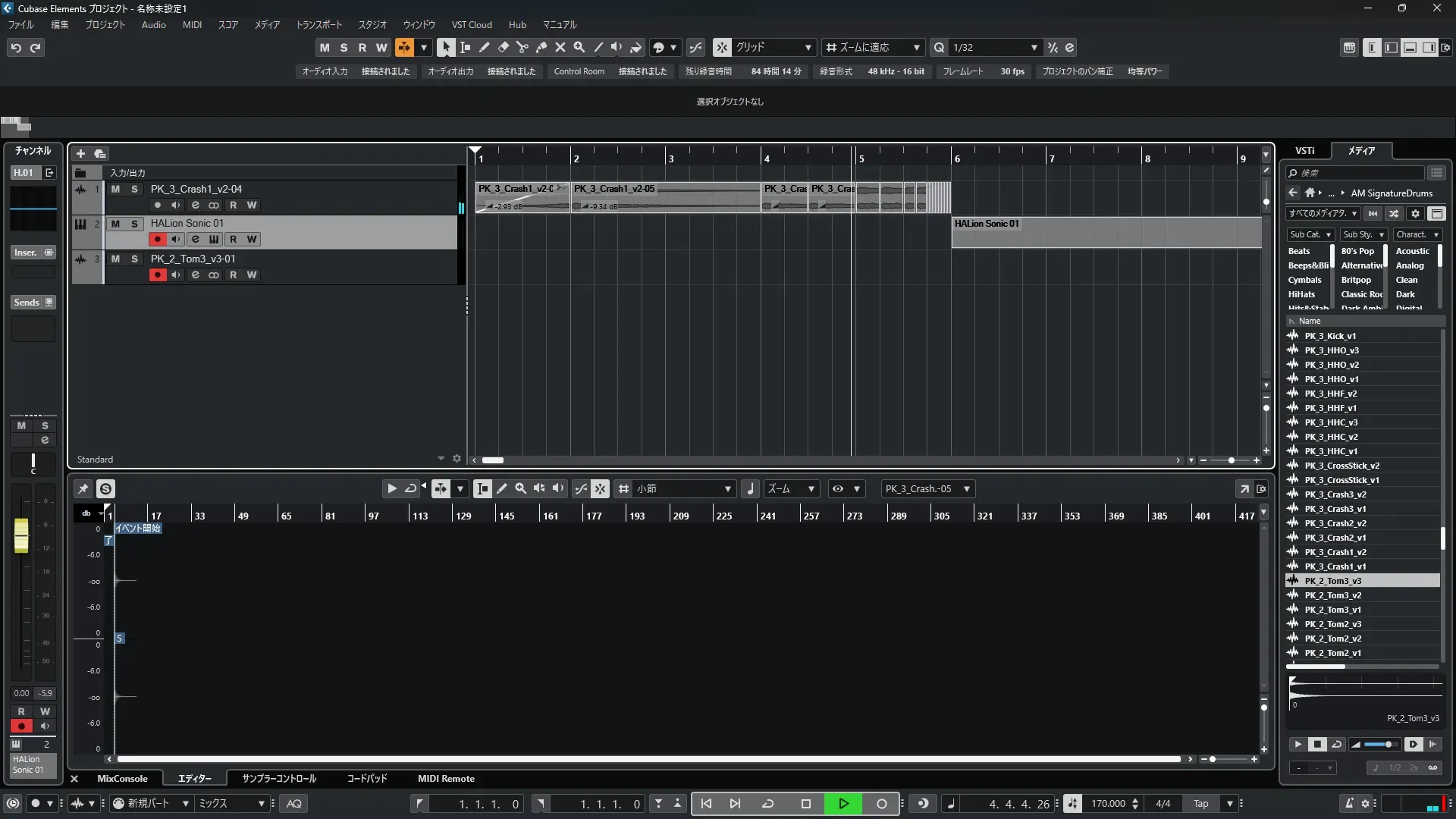This screenshot has height=819, width=1456.
Task: Open the MIDI menu
Action: pos(192,25)
